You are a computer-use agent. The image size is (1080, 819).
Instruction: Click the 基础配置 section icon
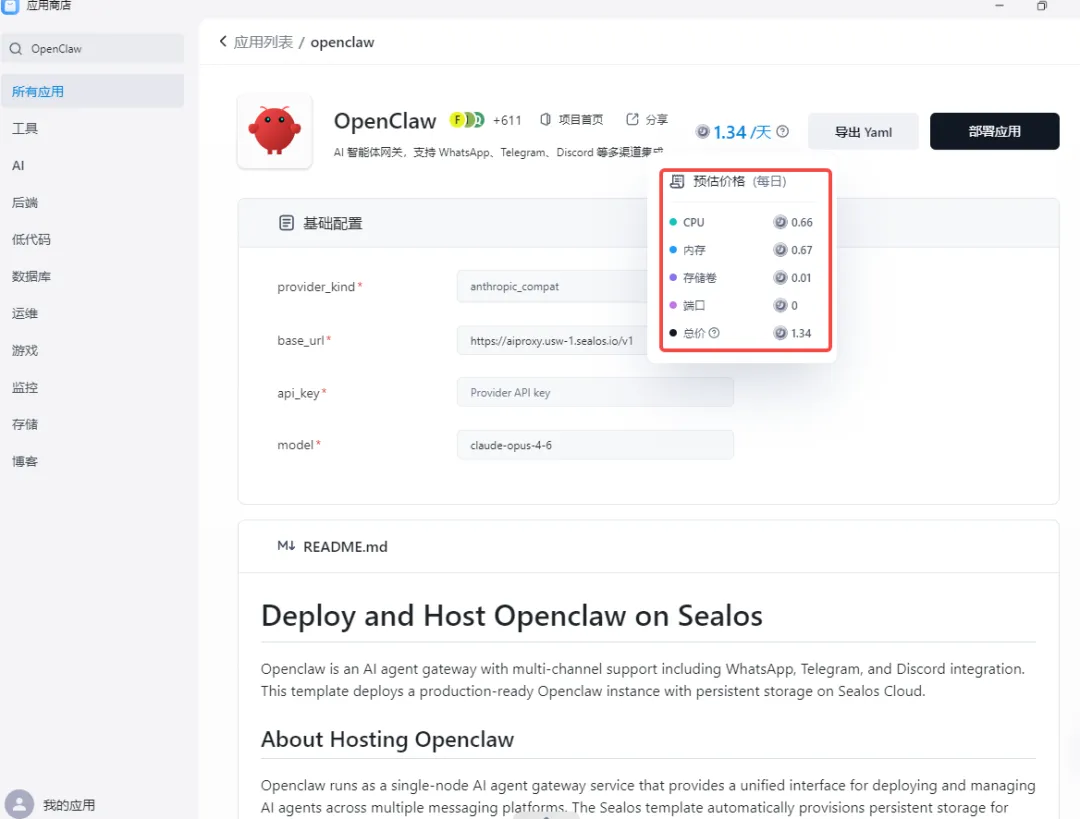point(287,223)
